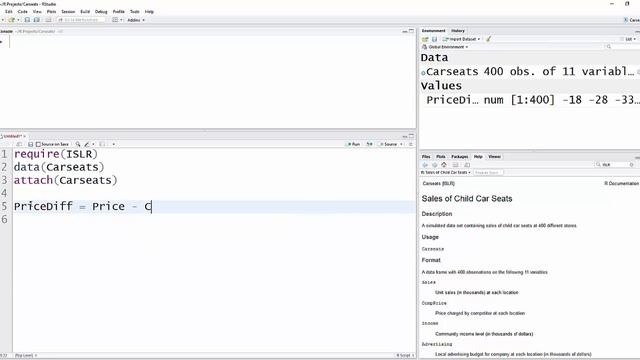Focus the Help search field

615,165
